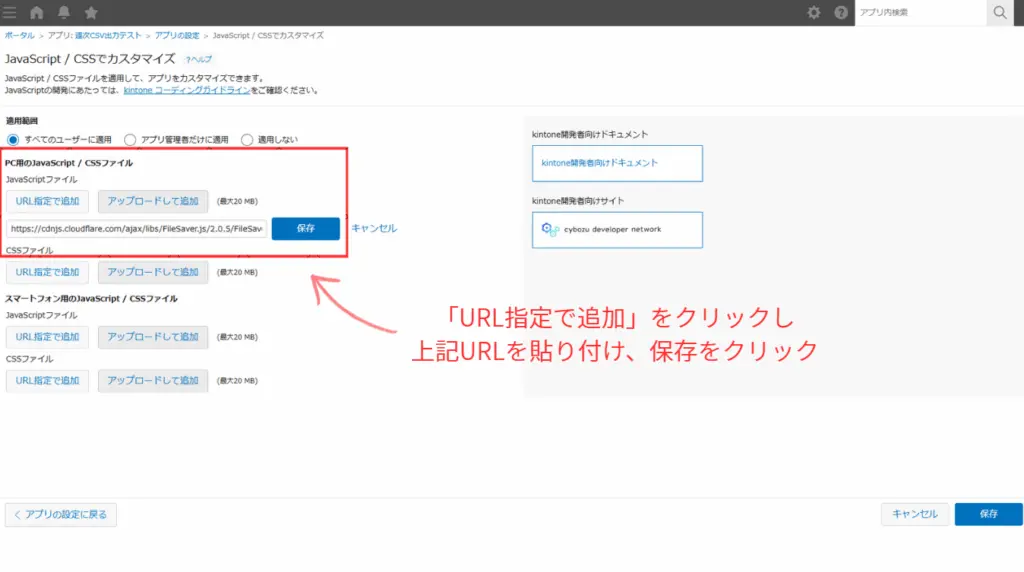The image size is (1024, 572).
Task: Click the cybozu developer network logo icon
Action: (x=550, y=229)
